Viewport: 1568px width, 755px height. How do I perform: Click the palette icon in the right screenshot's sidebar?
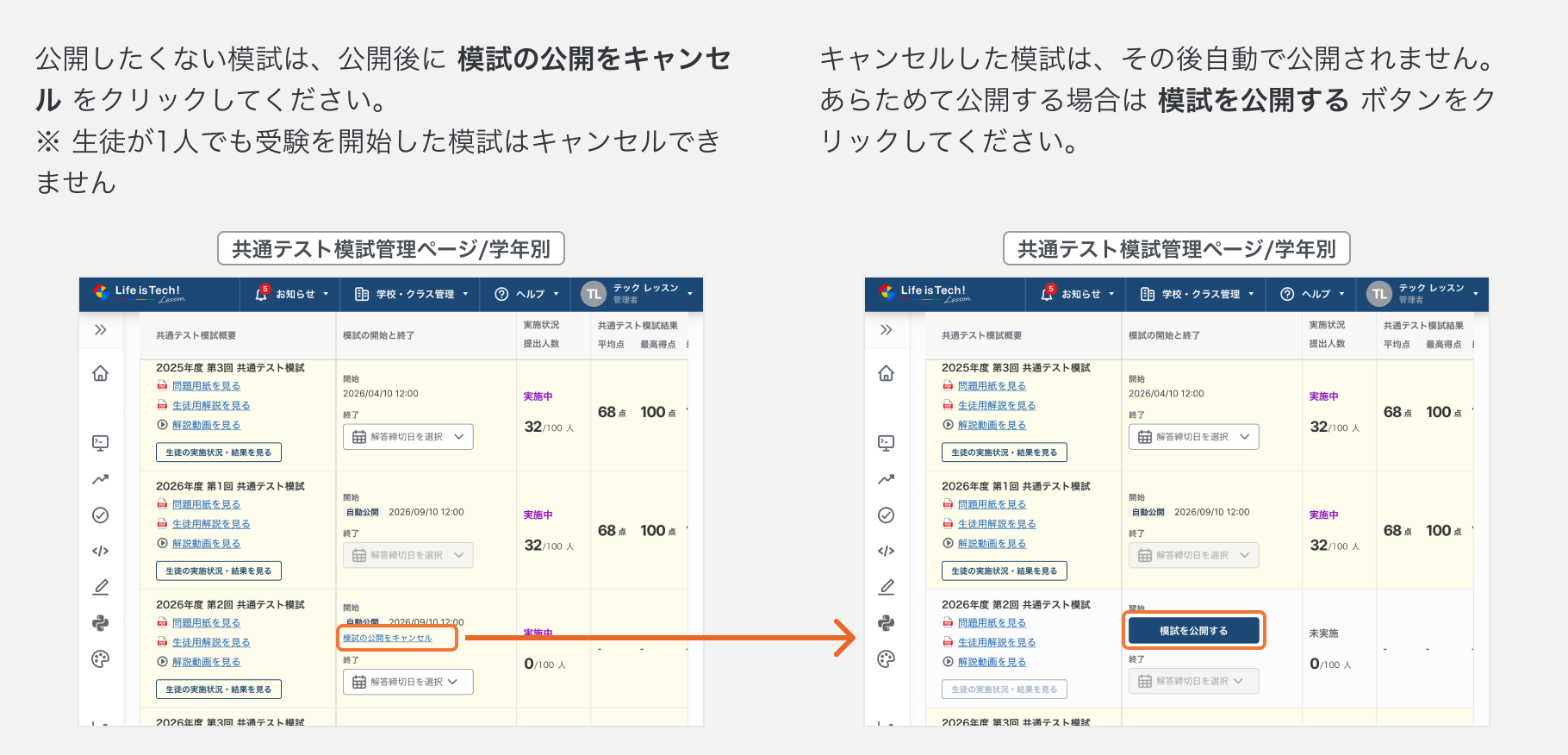pyautogui.click(x=887, y=659)
